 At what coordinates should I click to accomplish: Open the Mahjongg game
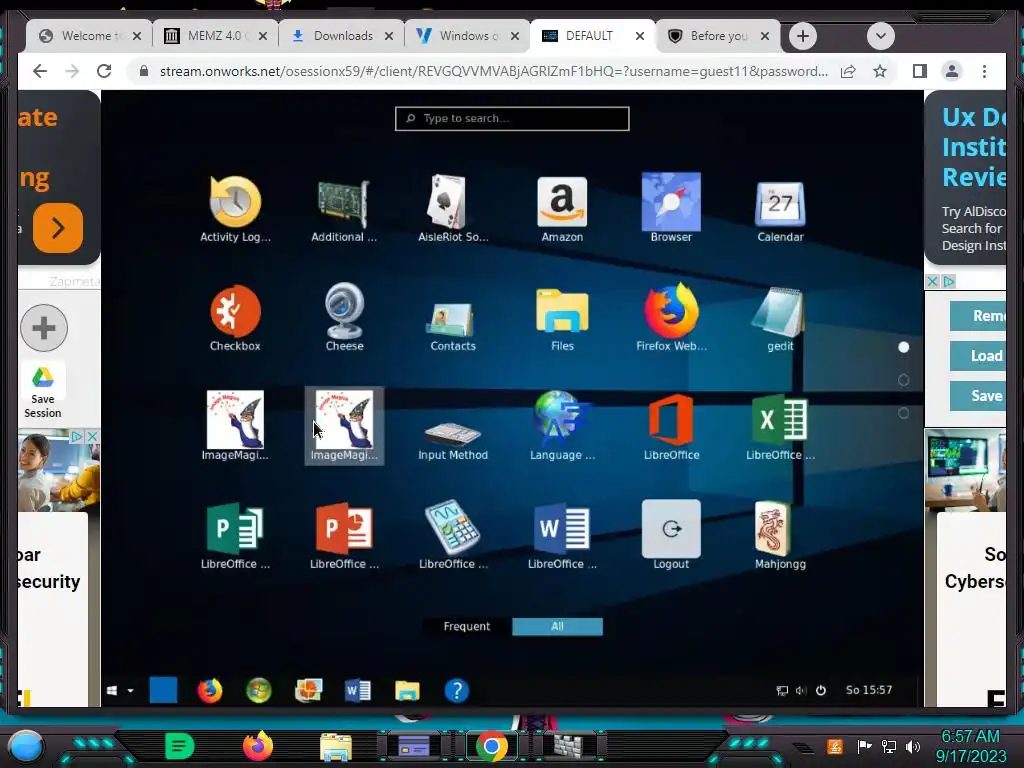pyautogui.click(x=780, y=536)
